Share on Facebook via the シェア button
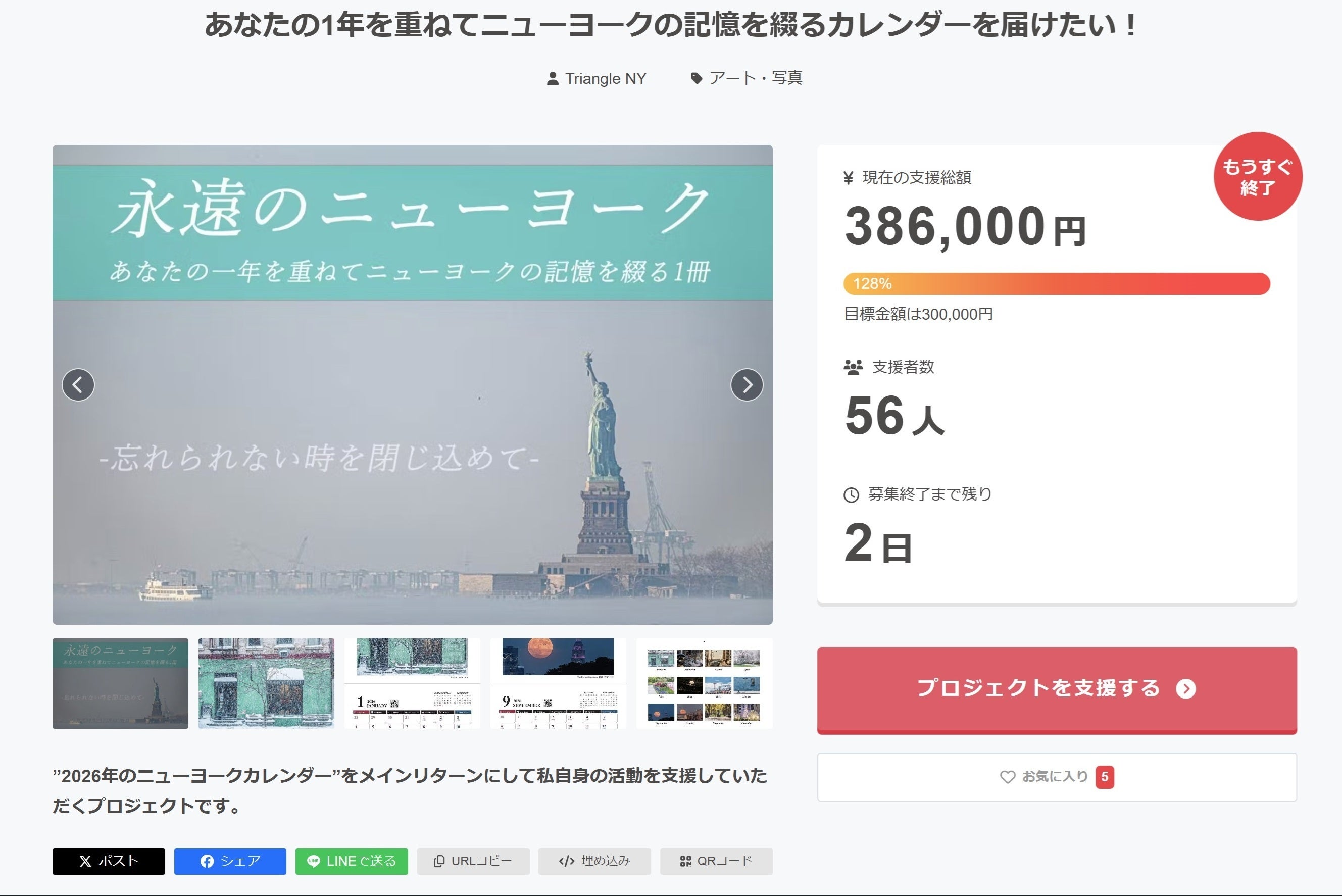This screenshot has height=896, width=1342. click(230, 861)
